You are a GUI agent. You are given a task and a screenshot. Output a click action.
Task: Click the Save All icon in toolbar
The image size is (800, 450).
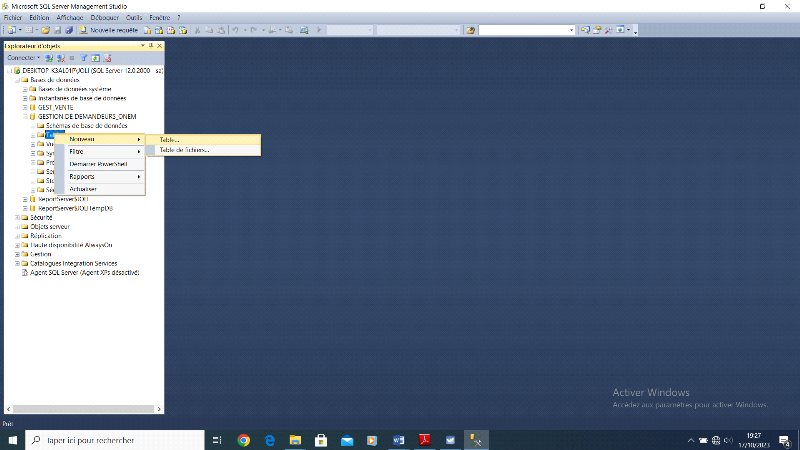69,30
